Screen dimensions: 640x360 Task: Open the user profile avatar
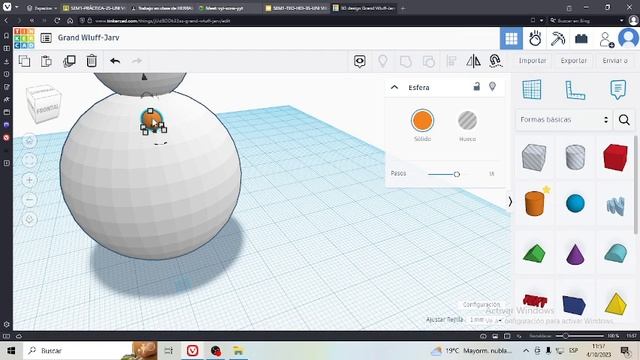coord(628,38)
